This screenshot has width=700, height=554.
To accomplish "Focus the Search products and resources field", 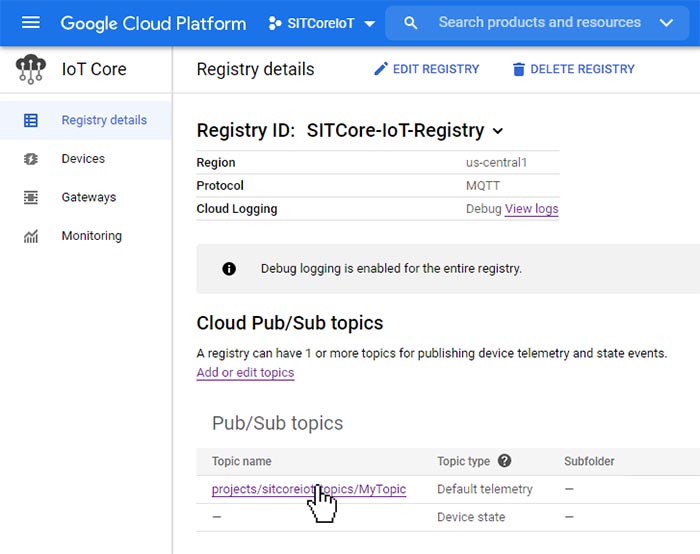I will pyautogui.click(x=539, y=22).
